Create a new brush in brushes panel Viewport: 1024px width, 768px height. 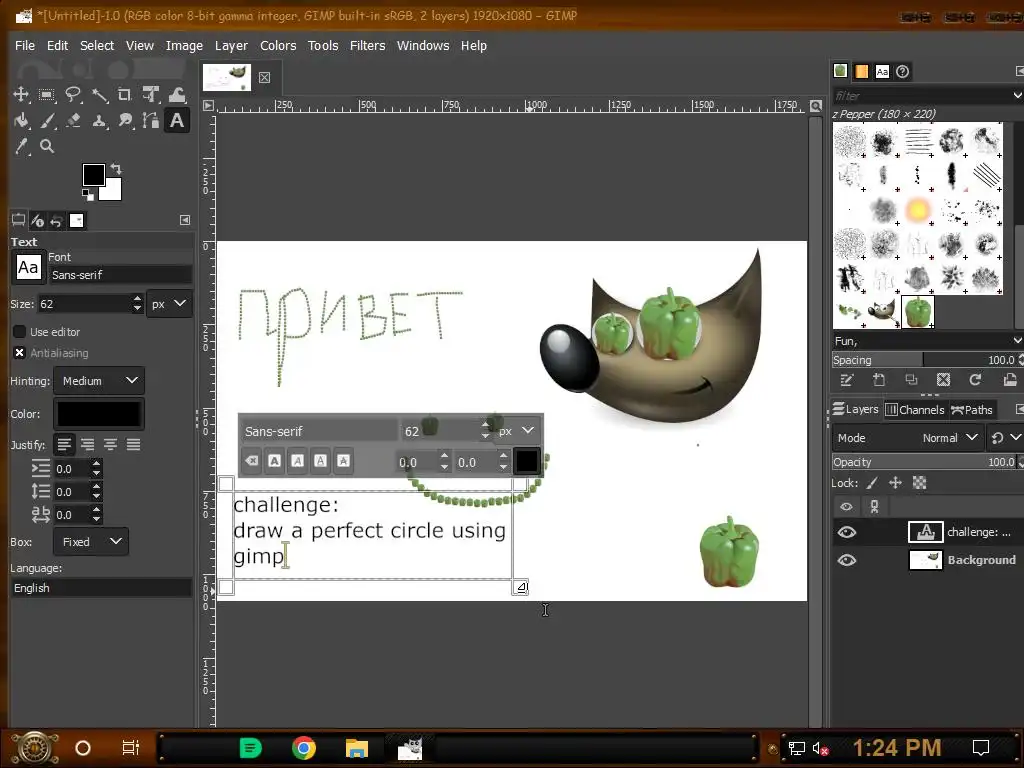point(879,380)
